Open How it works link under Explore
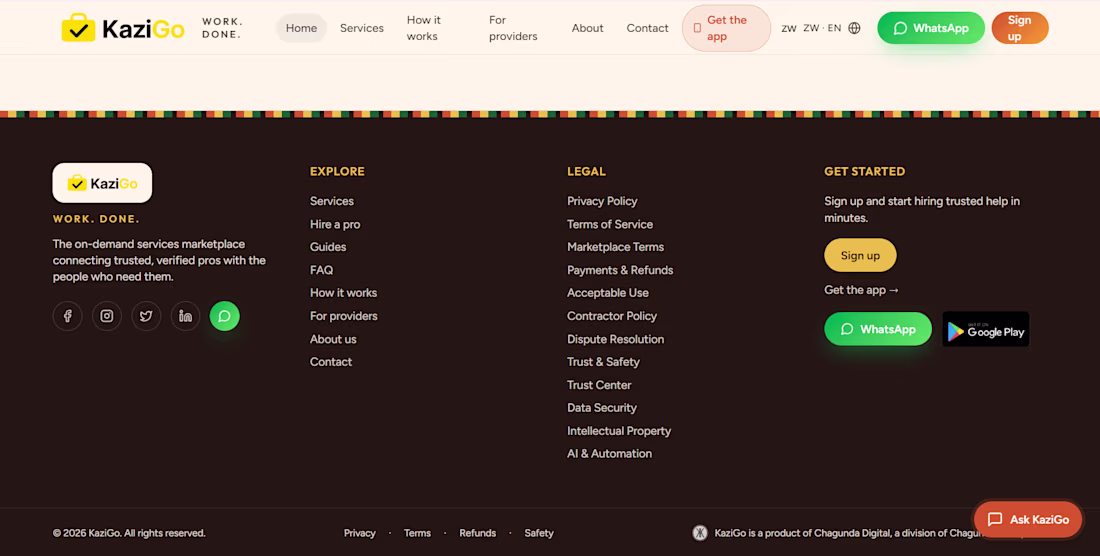The width and height of the screenshot is (1100, 556). click(x=344, y=292)
